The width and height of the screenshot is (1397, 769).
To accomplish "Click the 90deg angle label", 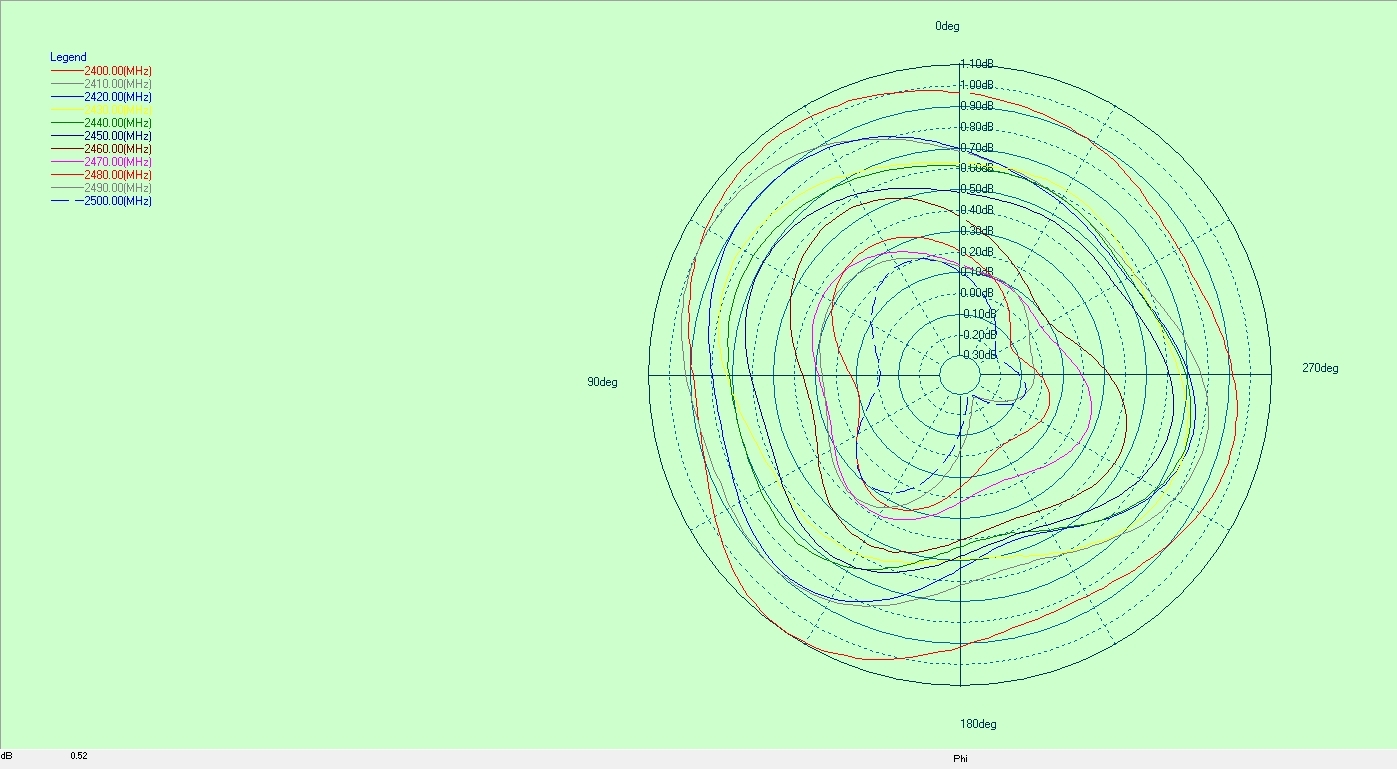I will [x=601, y=382].
